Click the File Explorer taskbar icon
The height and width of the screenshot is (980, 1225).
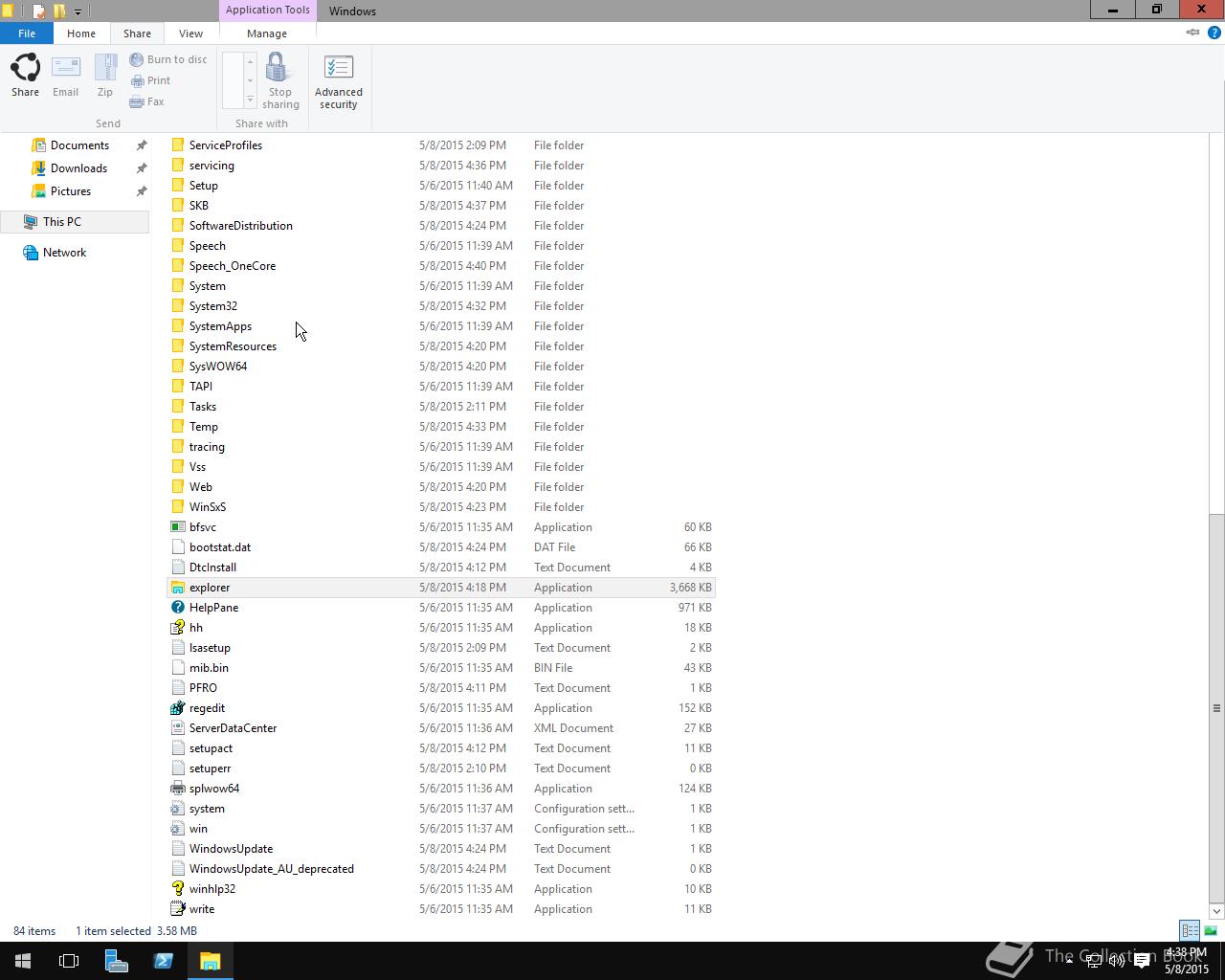(210, 961)
